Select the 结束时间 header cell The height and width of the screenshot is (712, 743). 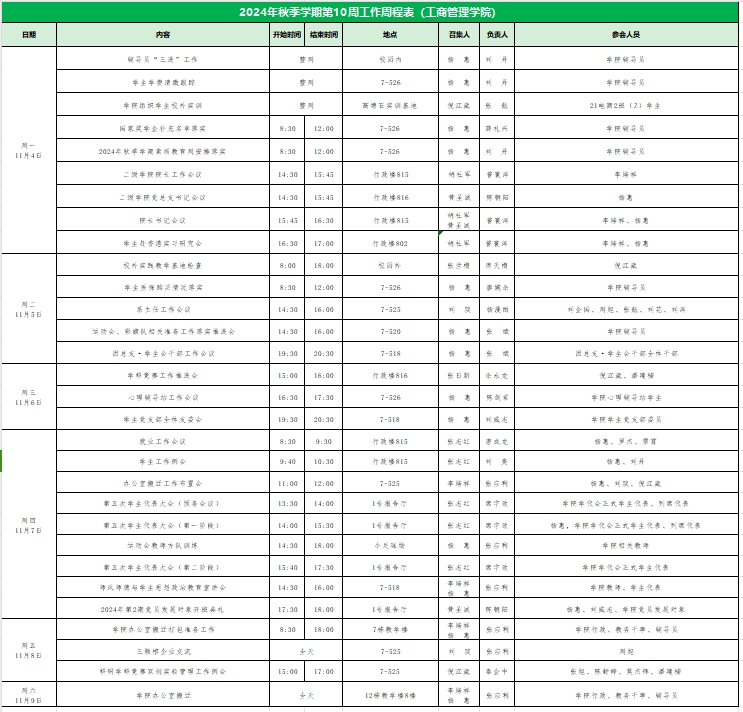point(323,33)
